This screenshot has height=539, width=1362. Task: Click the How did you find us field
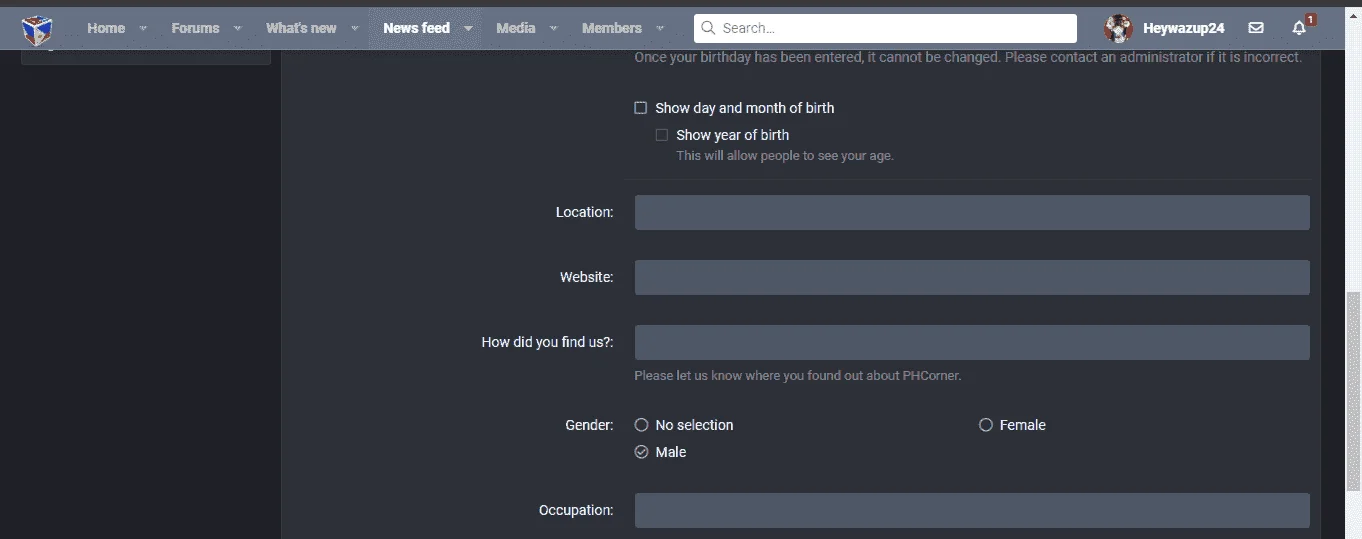pos(972,342)
